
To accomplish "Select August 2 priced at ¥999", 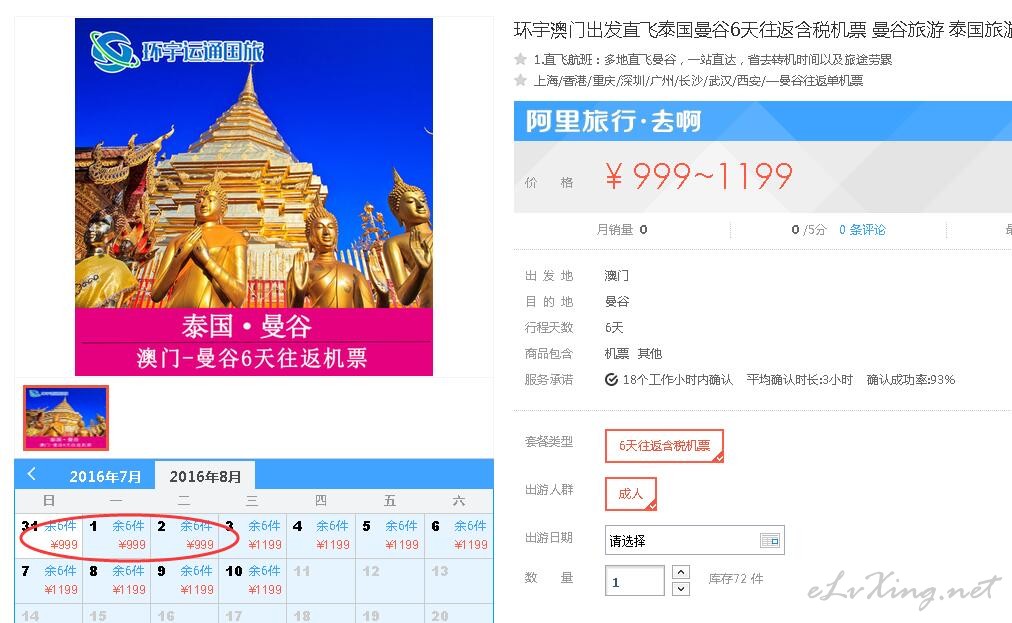I will click(x=185, y=535).
